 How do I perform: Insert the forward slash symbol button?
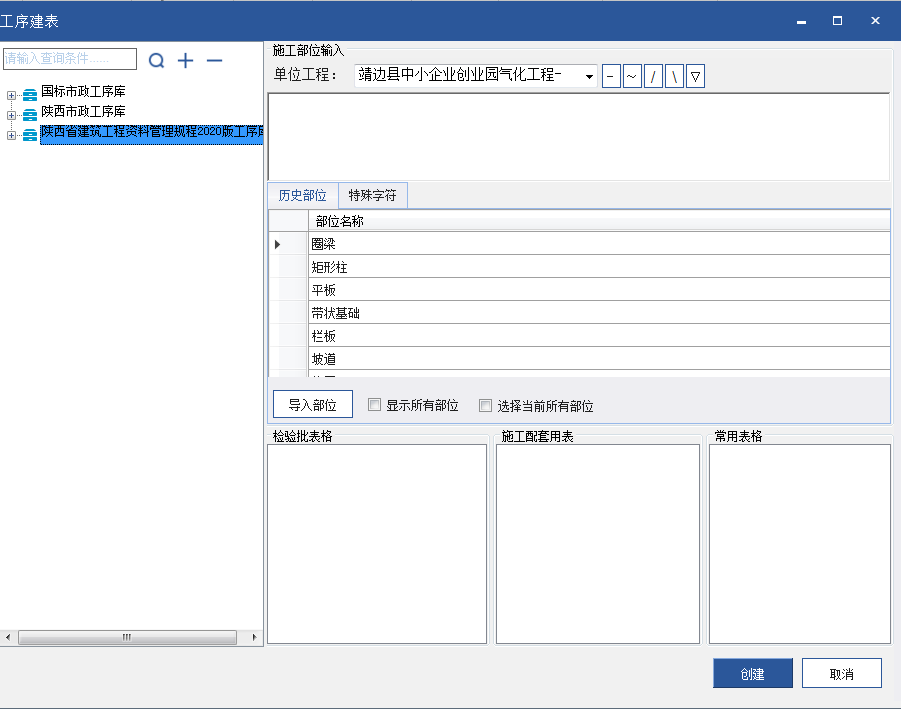coord(653,76)
